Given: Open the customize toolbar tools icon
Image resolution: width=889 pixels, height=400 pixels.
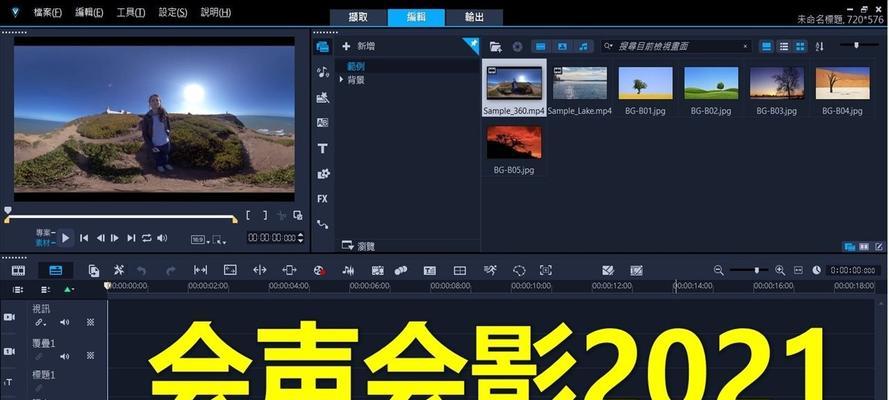Looking at the screenshot, I should click(x=118, y=270).
